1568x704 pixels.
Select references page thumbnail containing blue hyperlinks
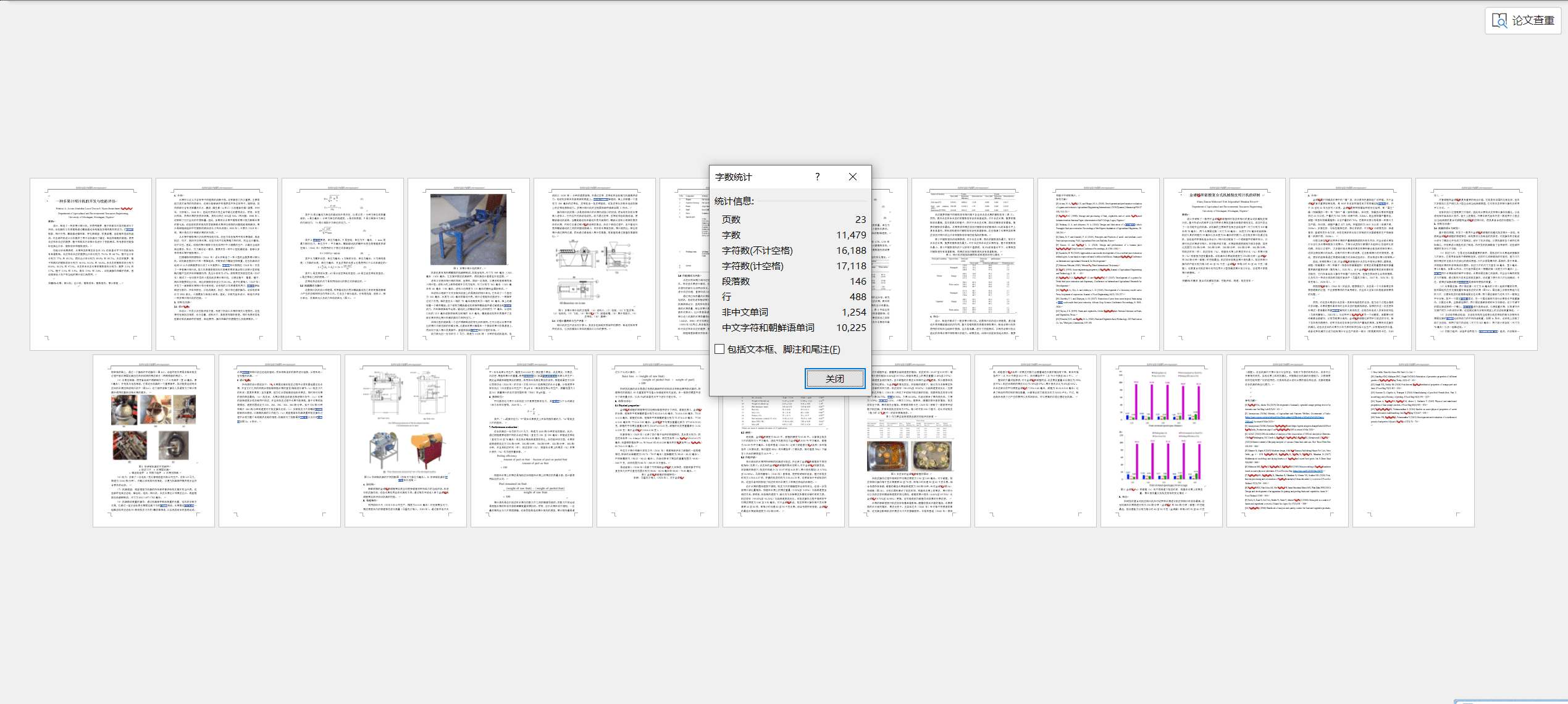1287,440
